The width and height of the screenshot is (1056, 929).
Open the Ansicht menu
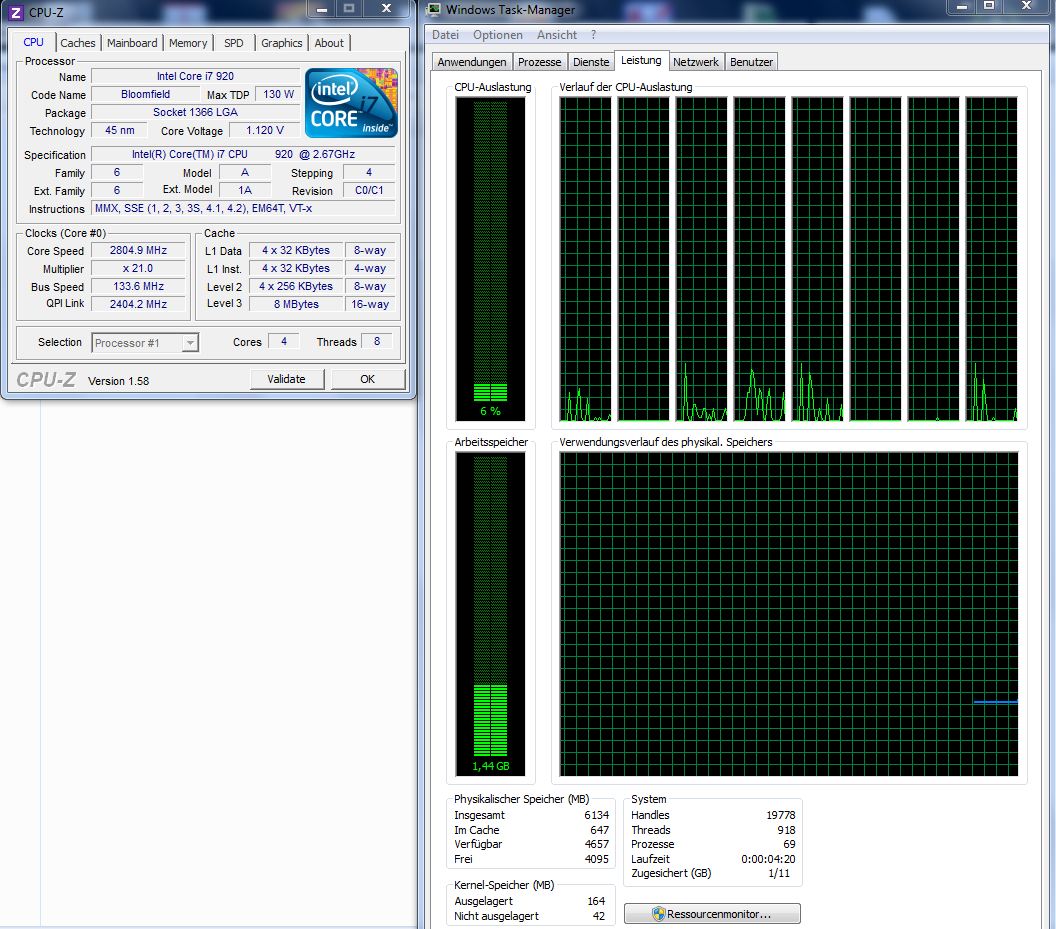(x=557, y=35)
